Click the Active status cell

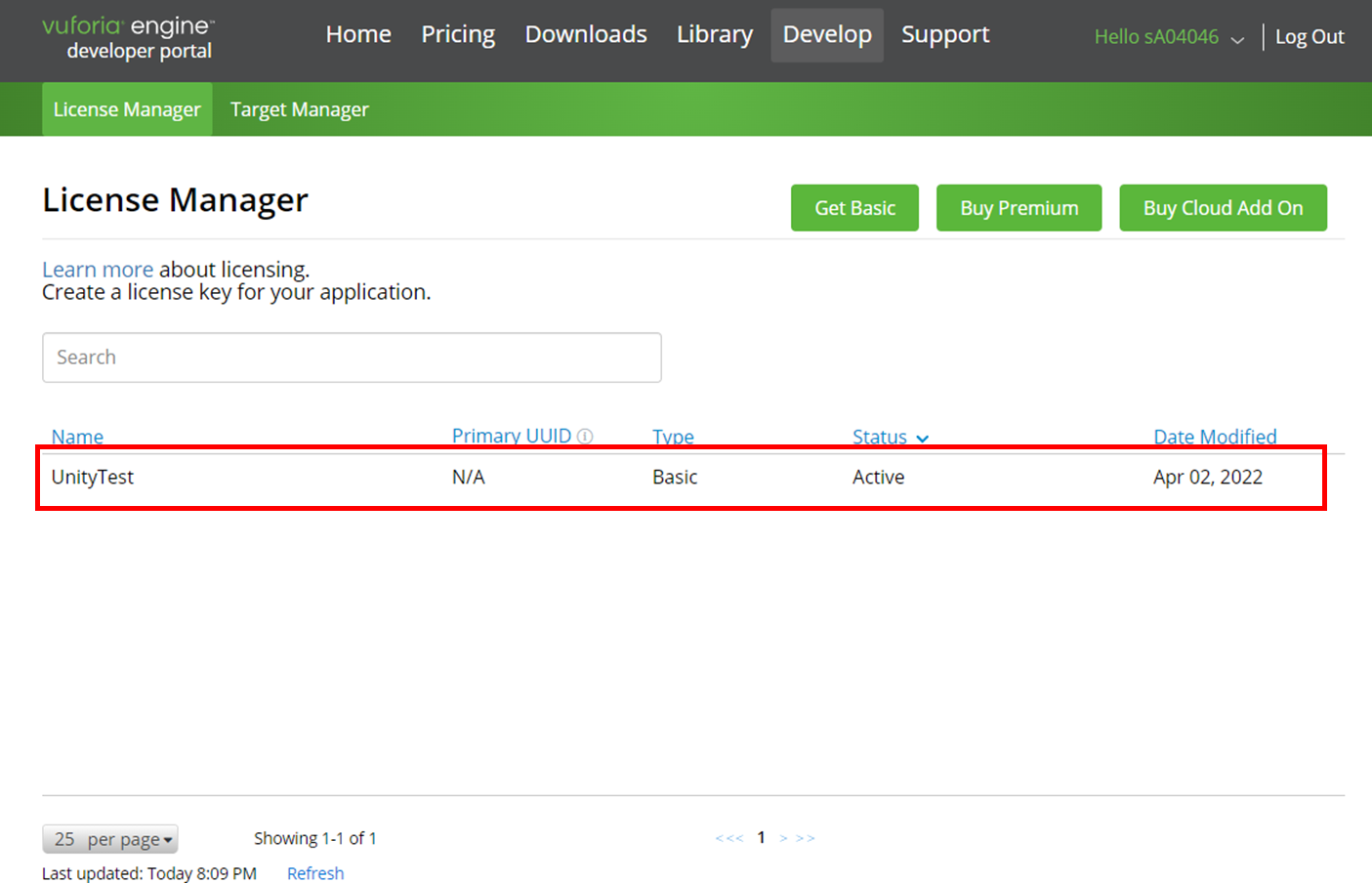click(879, 478)
